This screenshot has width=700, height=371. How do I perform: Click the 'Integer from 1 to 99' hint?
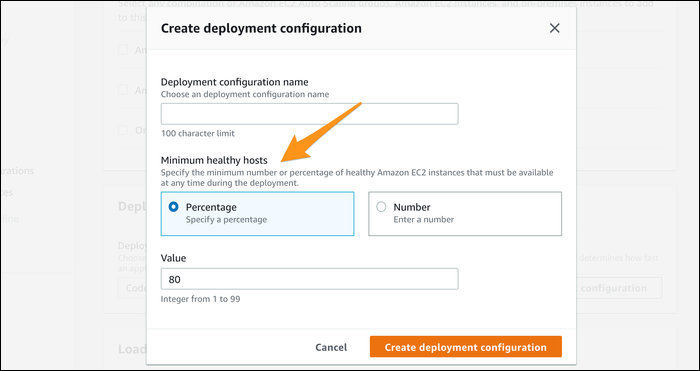pos(200,299)
